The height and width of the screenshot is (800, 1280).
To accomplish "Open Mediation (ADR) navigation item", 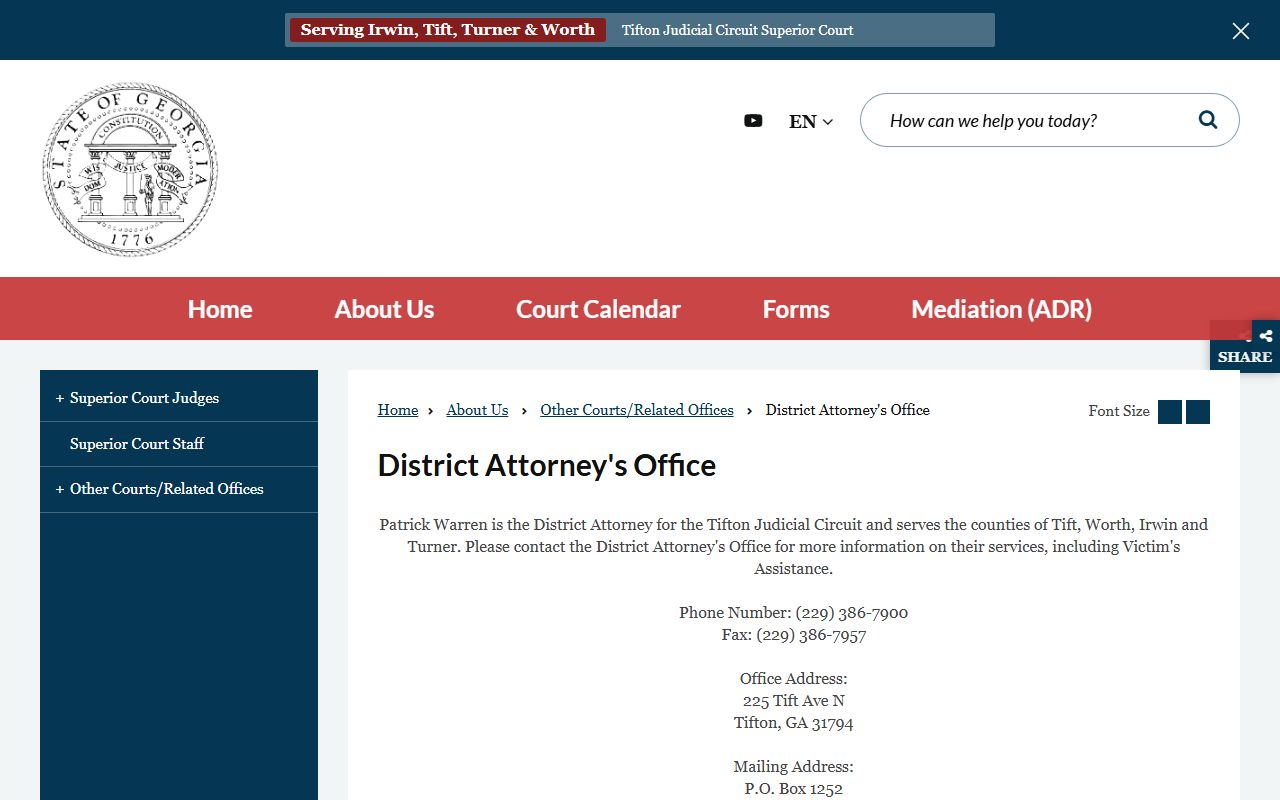I will [x=1001, y=309].
